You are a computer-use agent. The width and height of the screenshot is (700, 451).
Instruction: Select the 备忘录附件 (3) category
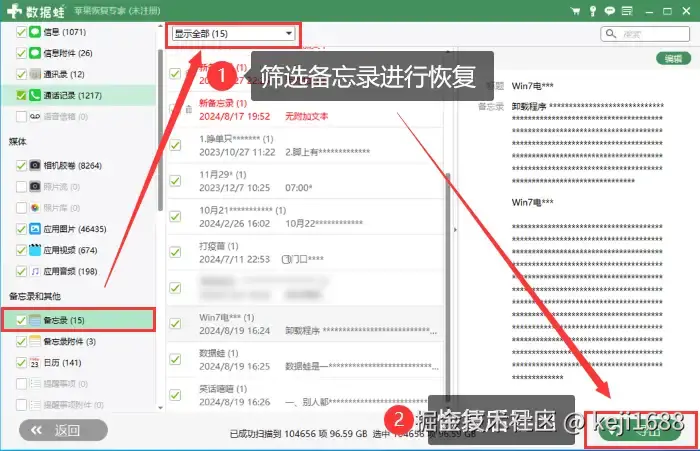[79, 341]
